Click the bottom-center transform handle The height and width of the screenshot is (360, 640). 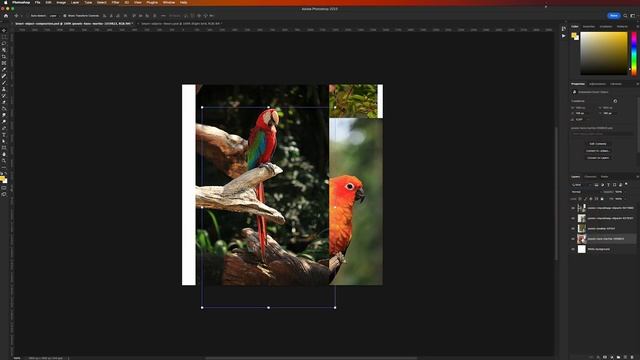pos(268,308)
